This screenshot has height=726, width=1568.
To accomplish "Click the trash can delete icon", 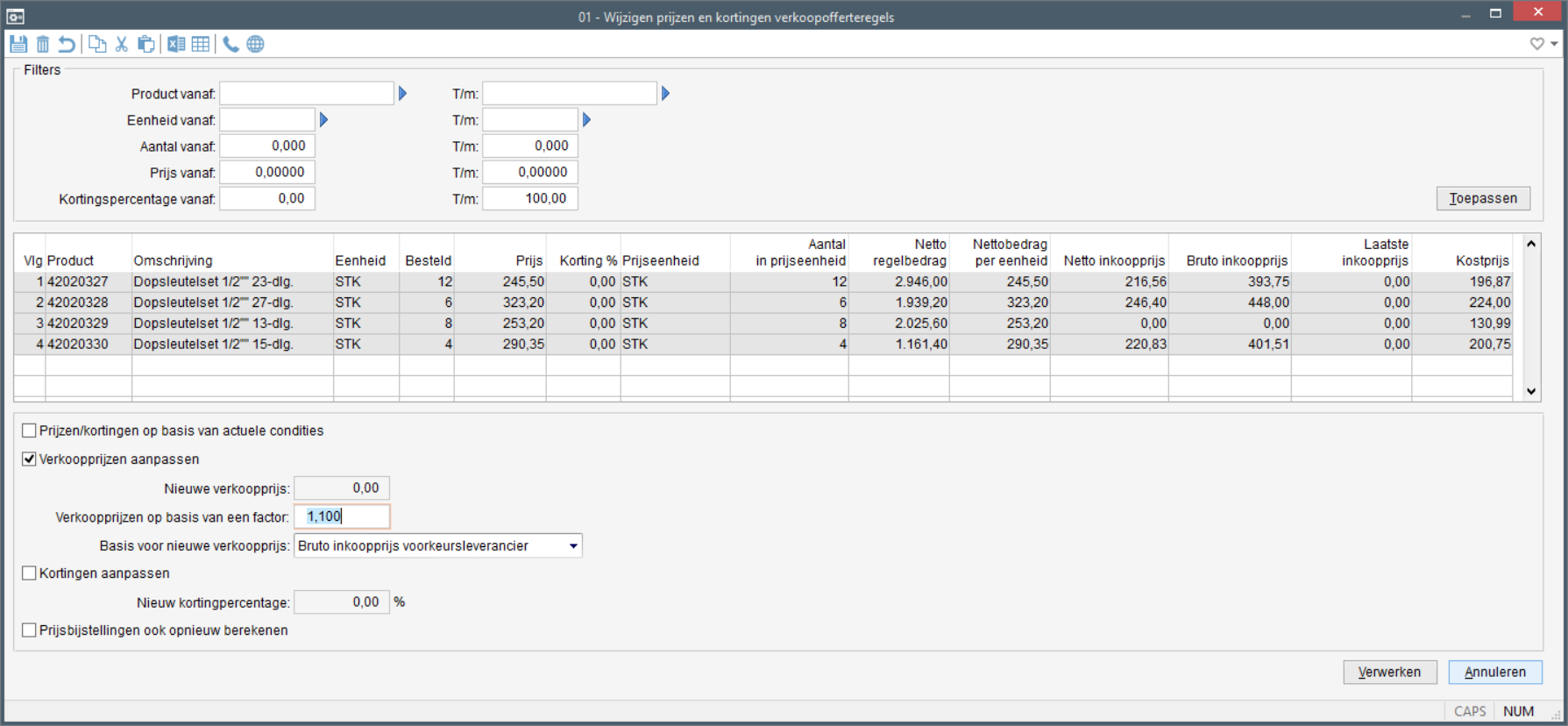I will coord(43,44).
